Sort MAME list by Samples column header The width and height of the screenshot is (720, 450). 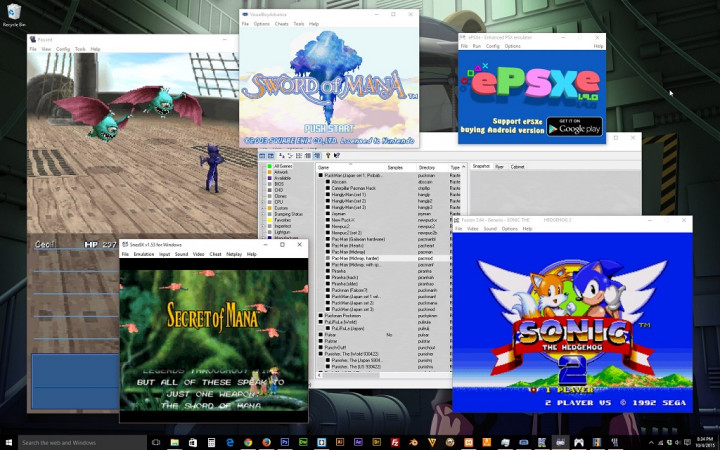[400, 168]
